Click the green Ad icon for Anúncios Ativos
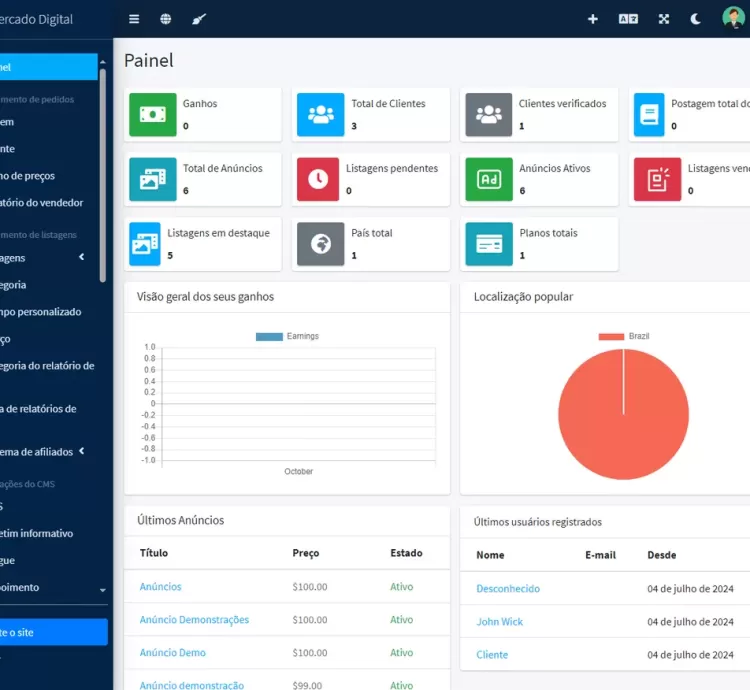 (488, 179)
